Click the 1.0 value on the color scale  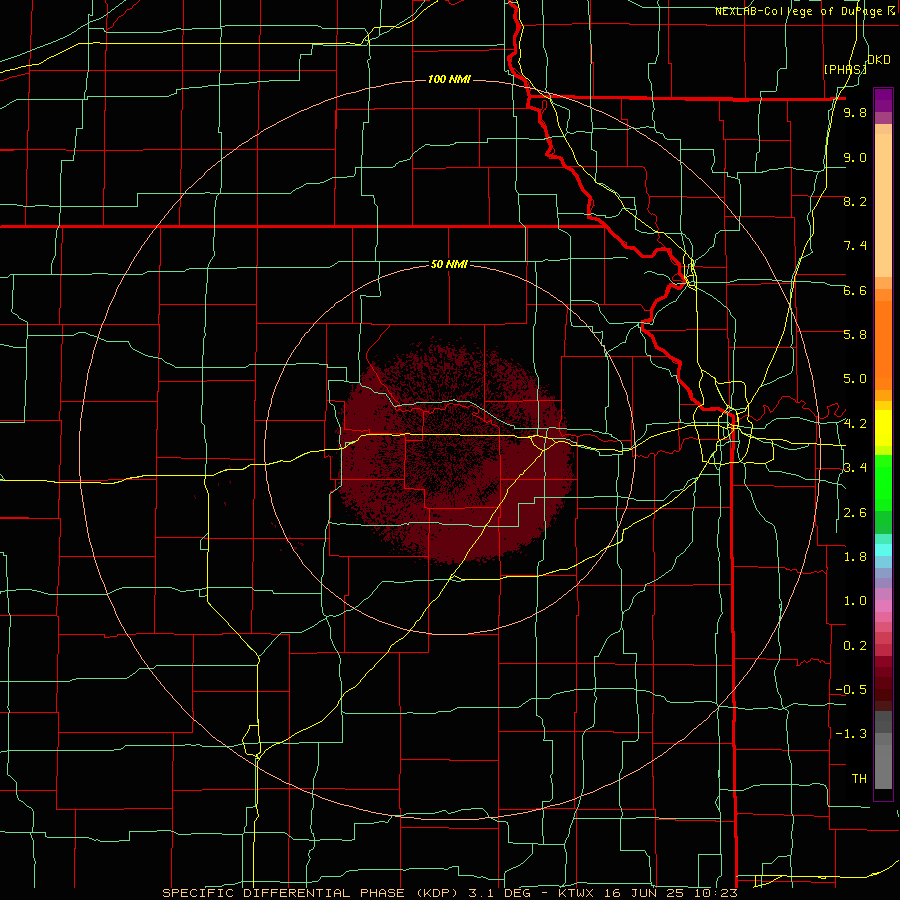(x=855, y=601)
